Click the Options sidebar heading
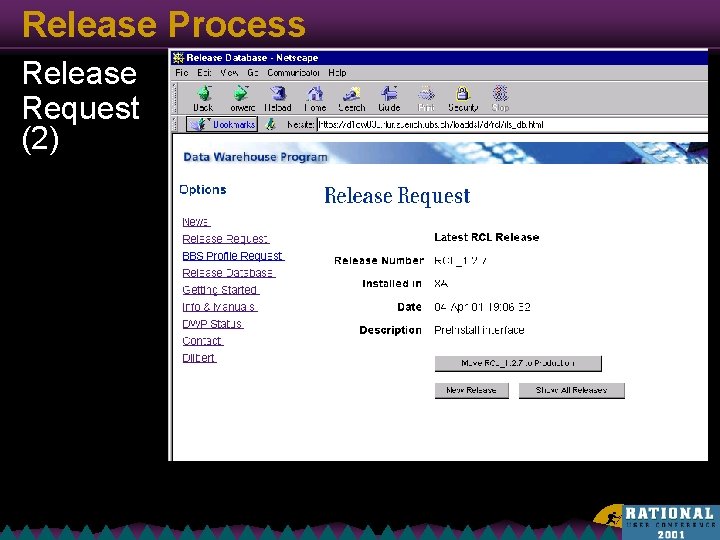The width and height of the screenshot is (720, 540). pyautogui.click(x=202, y=190)
